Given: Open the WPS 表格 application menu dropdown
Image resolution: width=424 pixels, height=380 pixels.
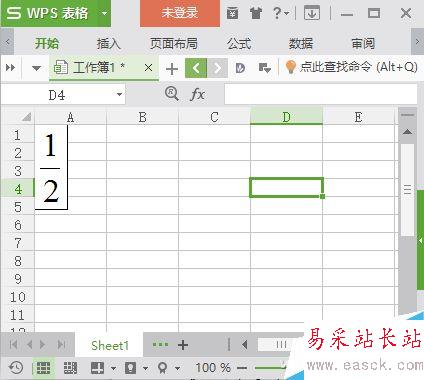Looking at the screenshot, I should 105,13.
